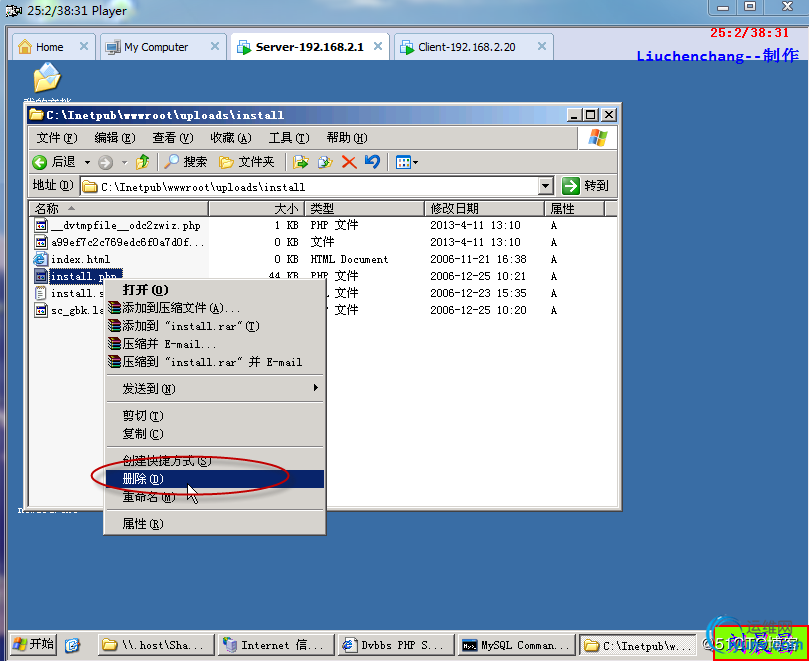Image resolution: width=809 pixels, height=661 pixels.
Task: Click the Go (转到) button
Action: tap(586, 186)
